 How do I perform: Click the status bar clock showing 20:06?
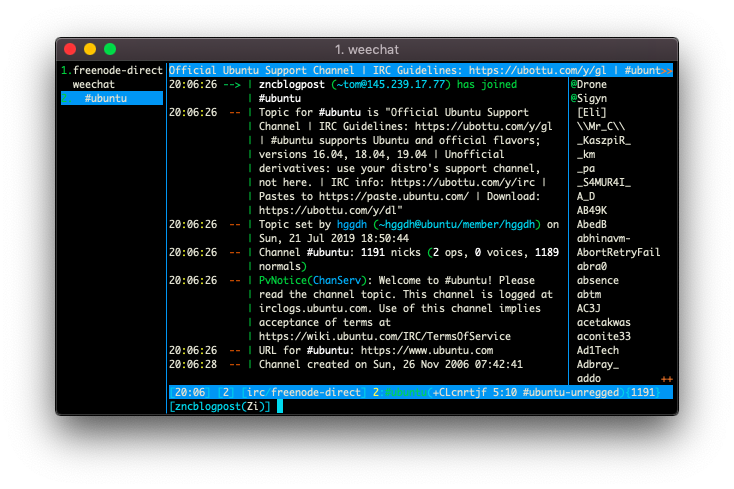190,392
